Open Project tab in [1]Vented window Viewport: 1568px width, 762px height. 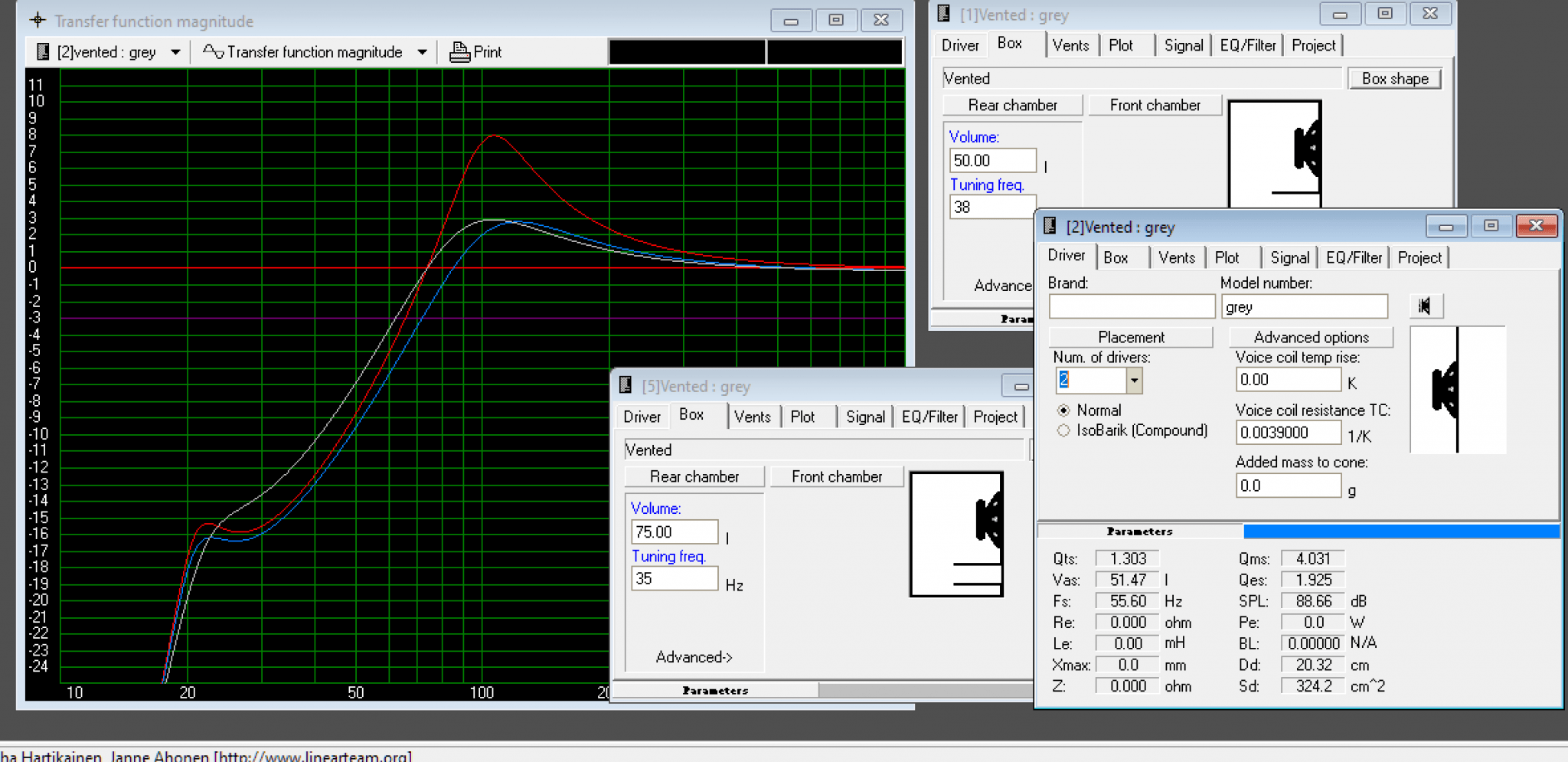point(1314,46)
